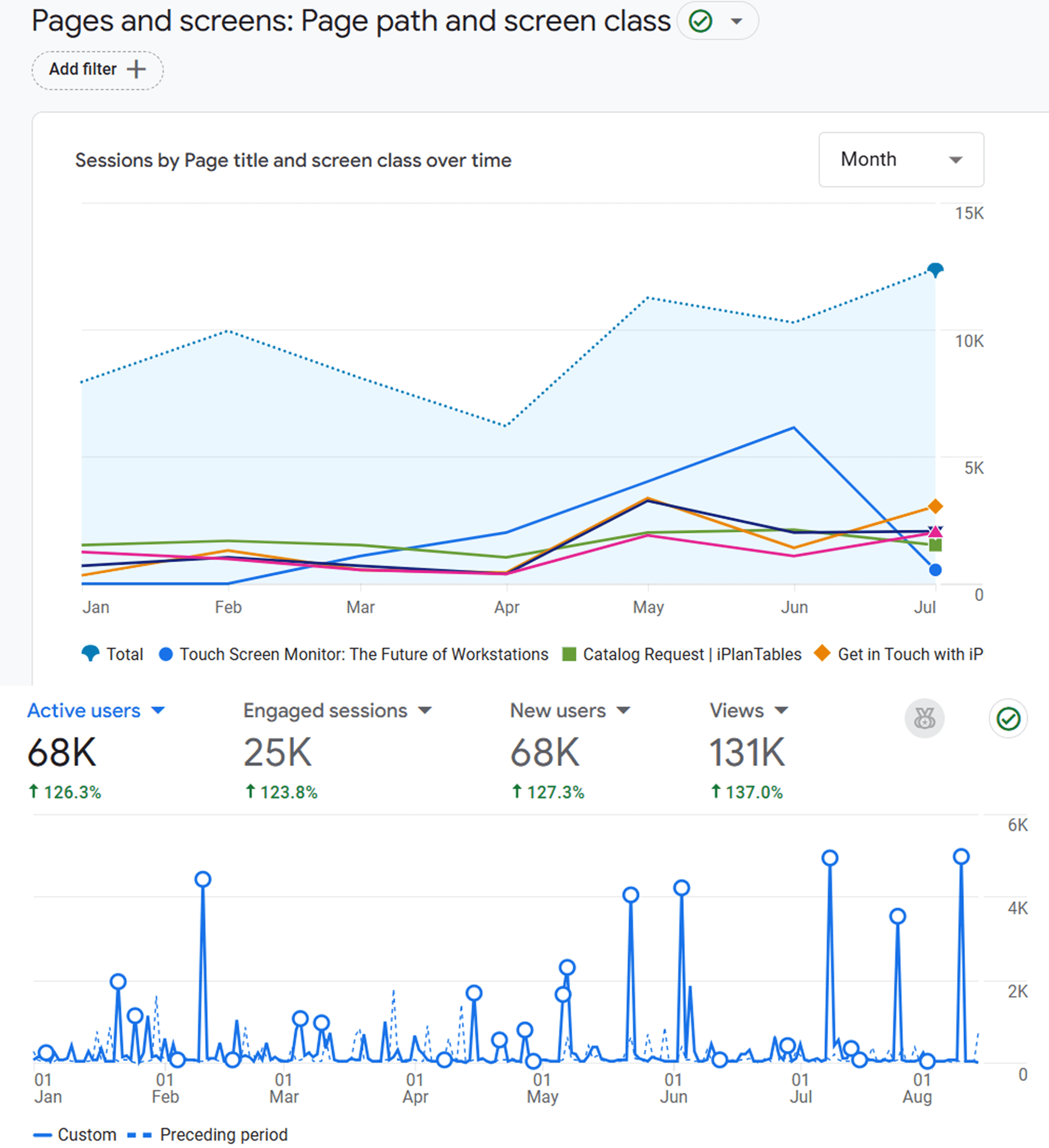Click the Total data point marker at Jul
This screenshot has width=1049, height=1148.
point(935,270)
